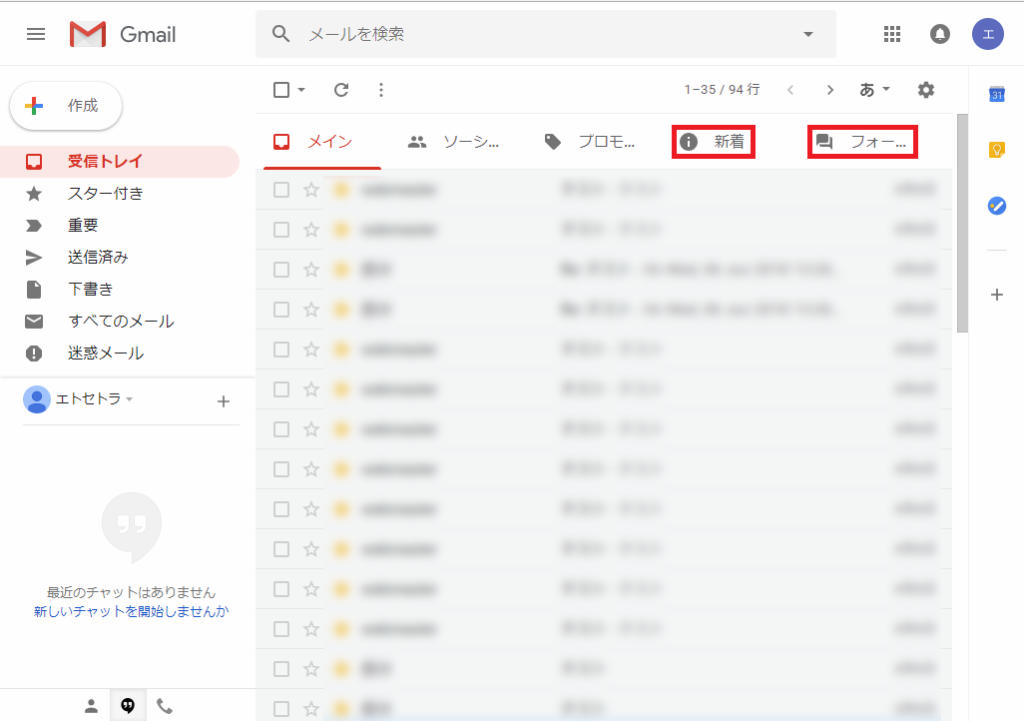The image size is (1024, 721).
Task: Open the settings gear
Action: tap(926, 90)
